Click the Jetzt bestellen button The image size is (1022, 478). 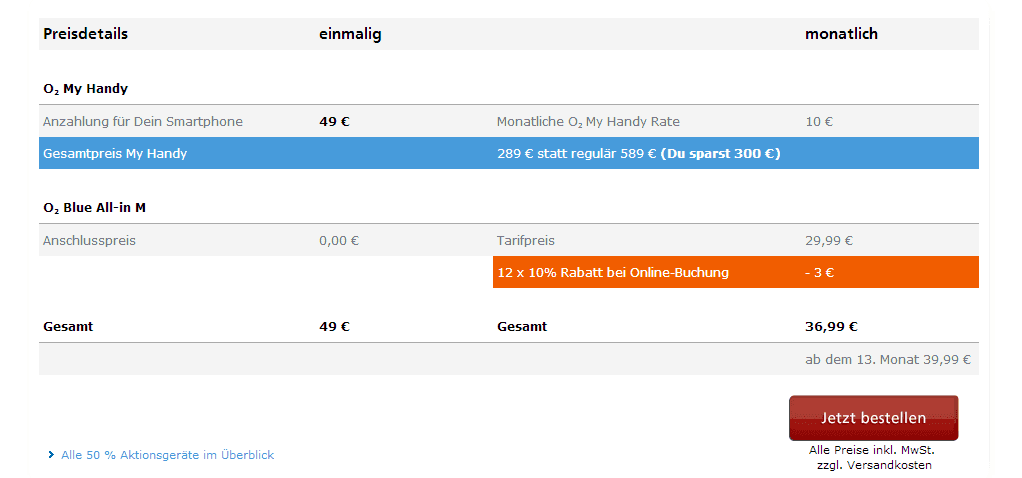(x=873, y=418)
